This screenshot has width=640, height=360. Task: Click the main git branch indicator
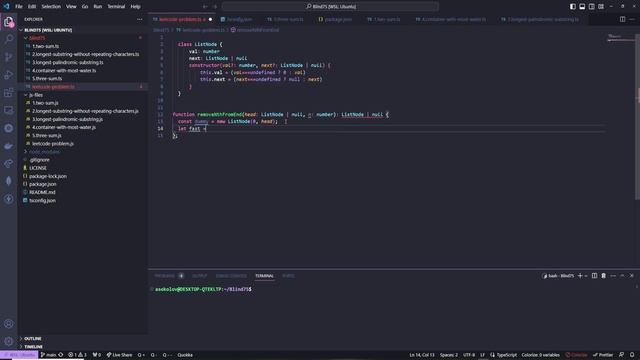[x=49, y=355]
